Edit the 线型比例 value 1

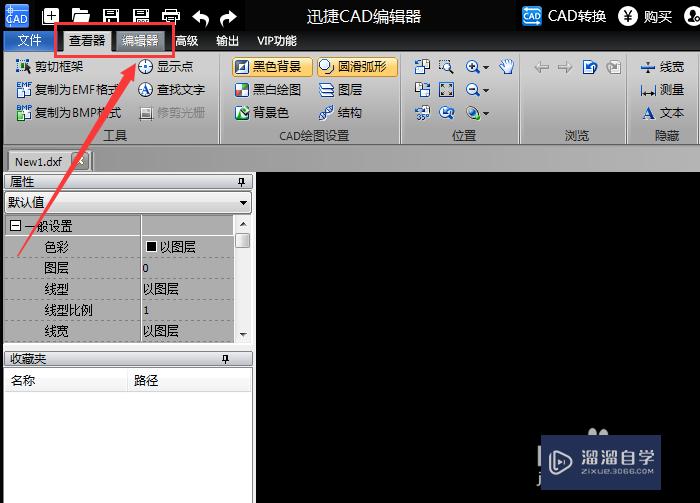(x=188, y=310)
